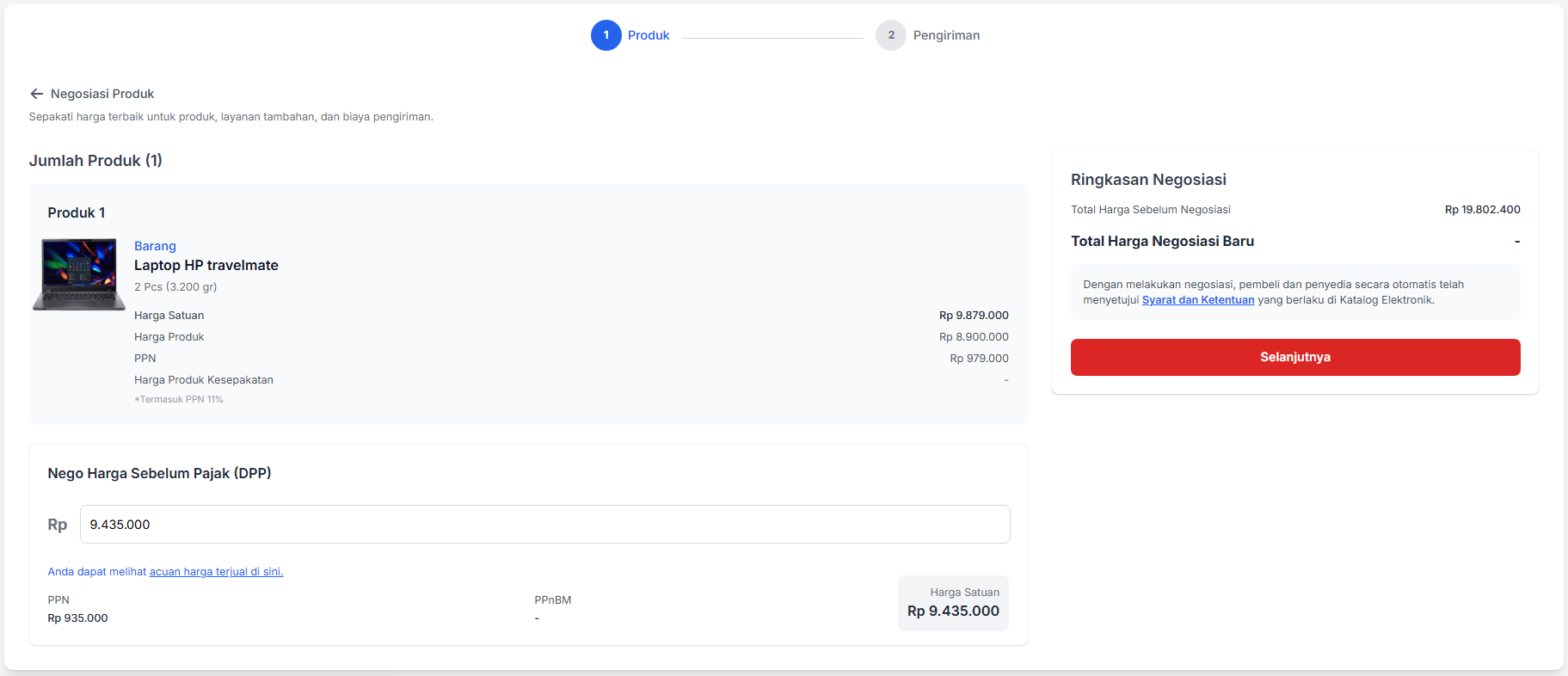This screenshot has height=676, width=1568.
Task: Select the step 1 circle indicator
Action: 606,35
